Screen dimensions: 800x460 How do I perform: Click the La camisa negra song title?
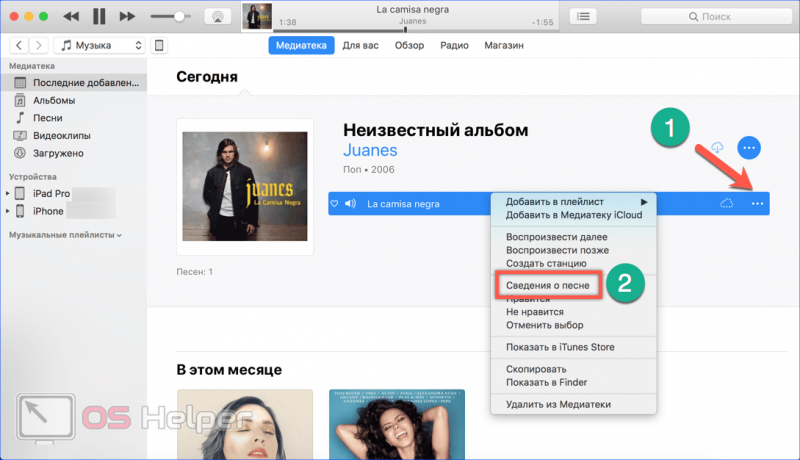[x=403, y=204]
